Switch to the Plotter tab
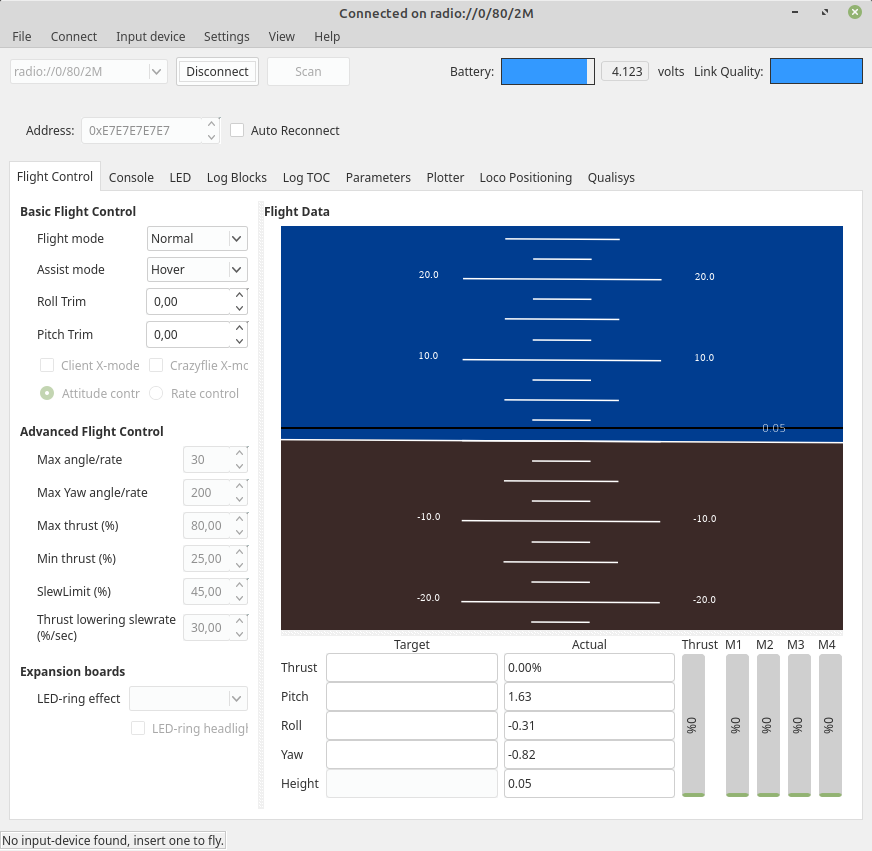This screenshot has height=851, width=872. (x=445, y=177)
